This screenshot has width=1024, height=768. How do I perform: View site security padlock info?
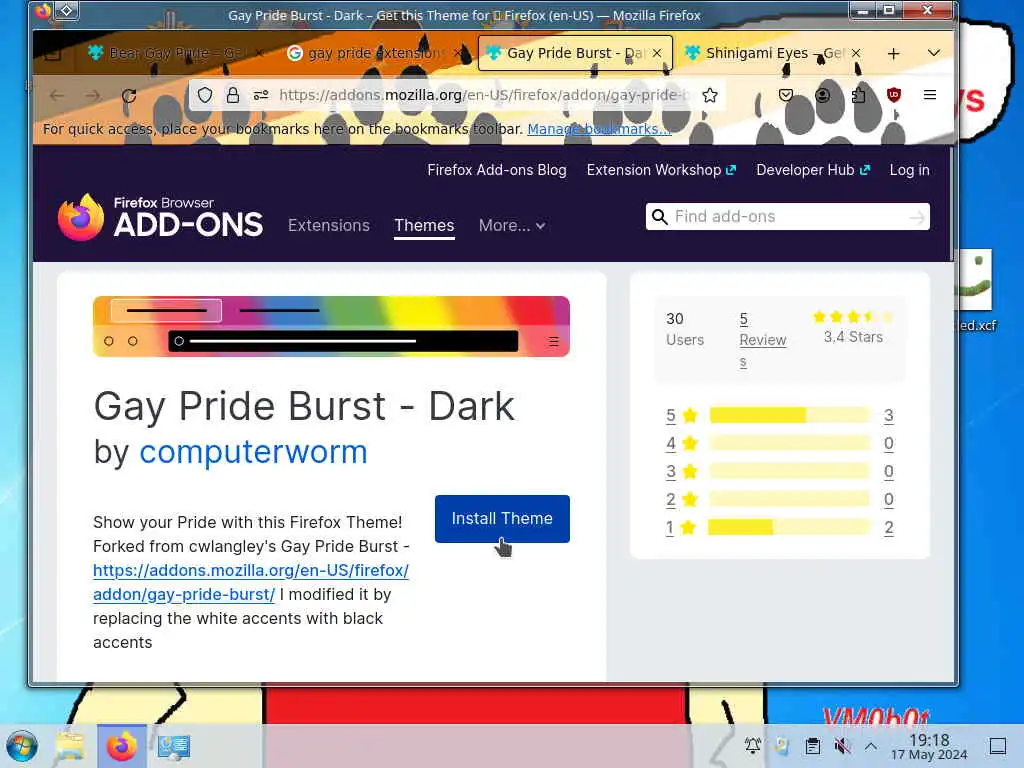click(232, 95)
